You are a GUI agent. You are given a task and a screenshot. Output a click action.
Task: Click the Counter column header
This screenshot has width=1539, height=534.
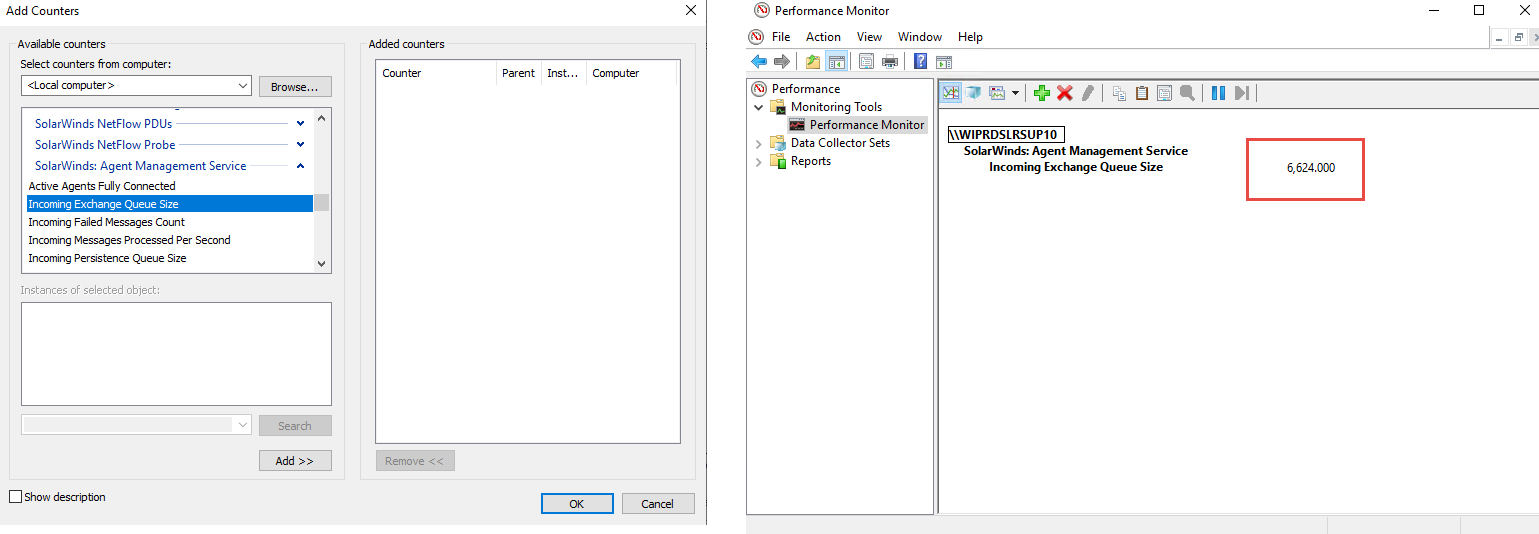(x=437, y=73)
